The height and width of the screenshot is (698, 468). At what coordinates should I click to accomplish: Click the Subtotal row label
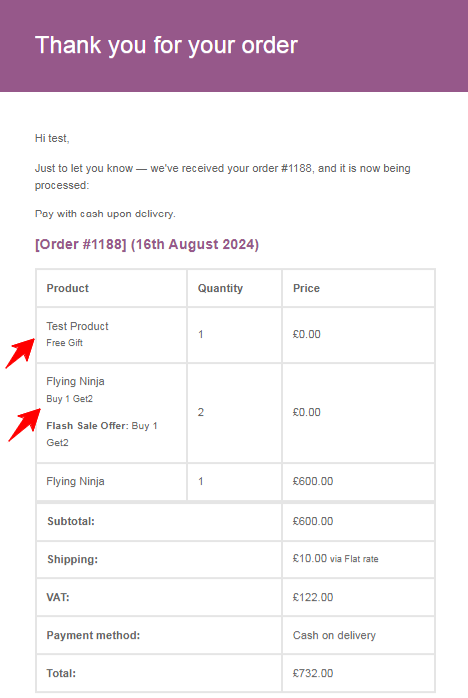(x=71, y=521)
